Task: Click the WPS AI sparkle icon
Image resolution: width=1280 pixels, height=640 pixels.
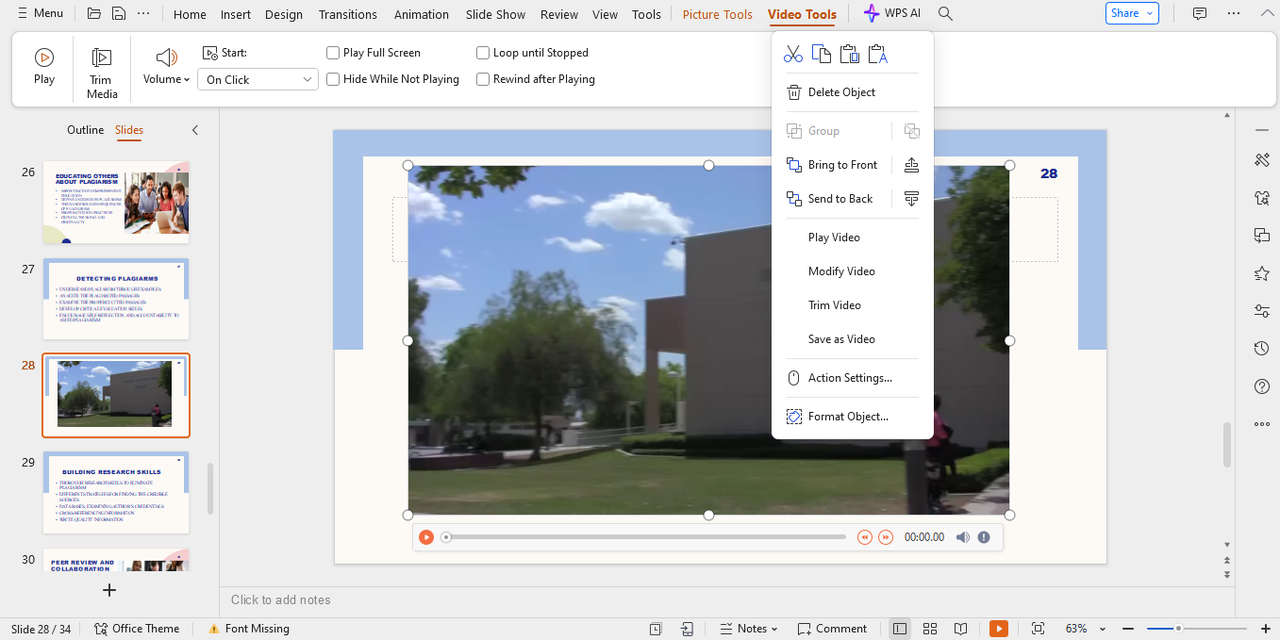Action: 872,13
